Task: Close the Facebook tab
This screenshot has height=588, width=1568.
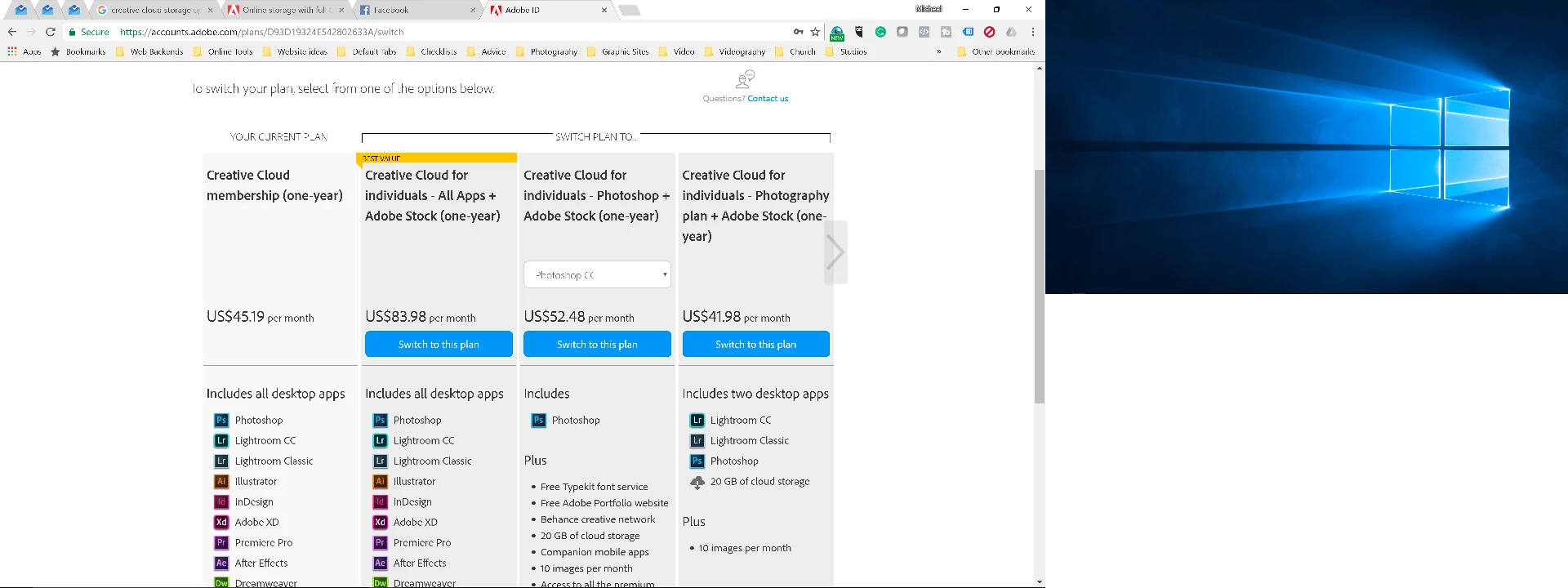Action: click(x=473, y=10)
